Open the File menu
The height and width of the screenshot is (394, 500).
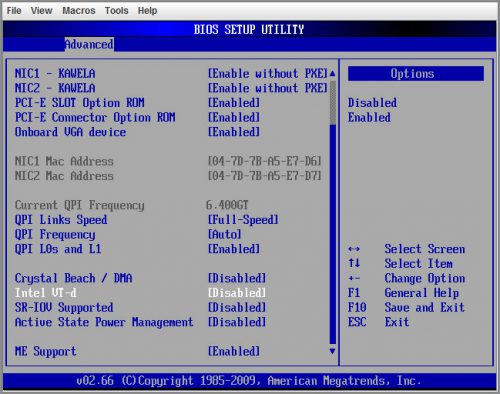coord(14,11)
